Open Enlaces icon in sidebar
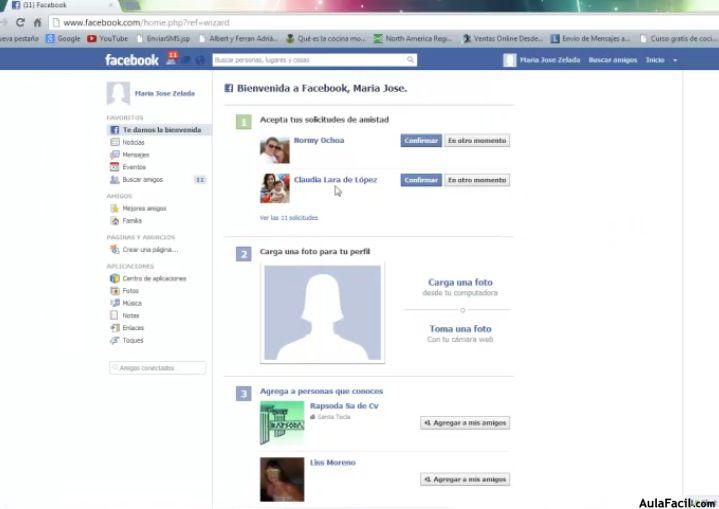This screenshot has height=509, width=719. coord(115,328)
